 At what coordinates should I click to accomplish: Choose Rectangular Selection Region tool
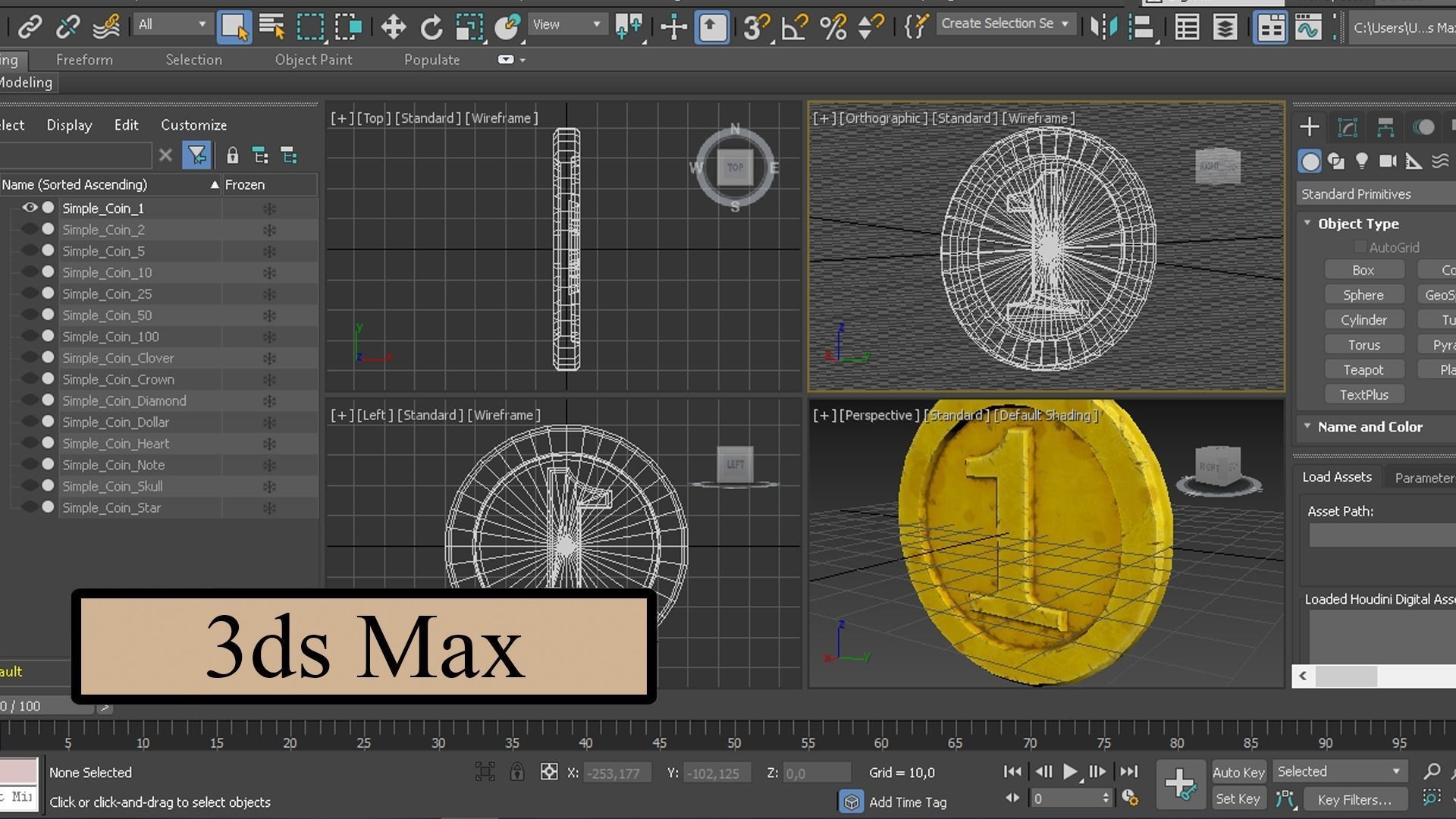click(x=309, y=27)
